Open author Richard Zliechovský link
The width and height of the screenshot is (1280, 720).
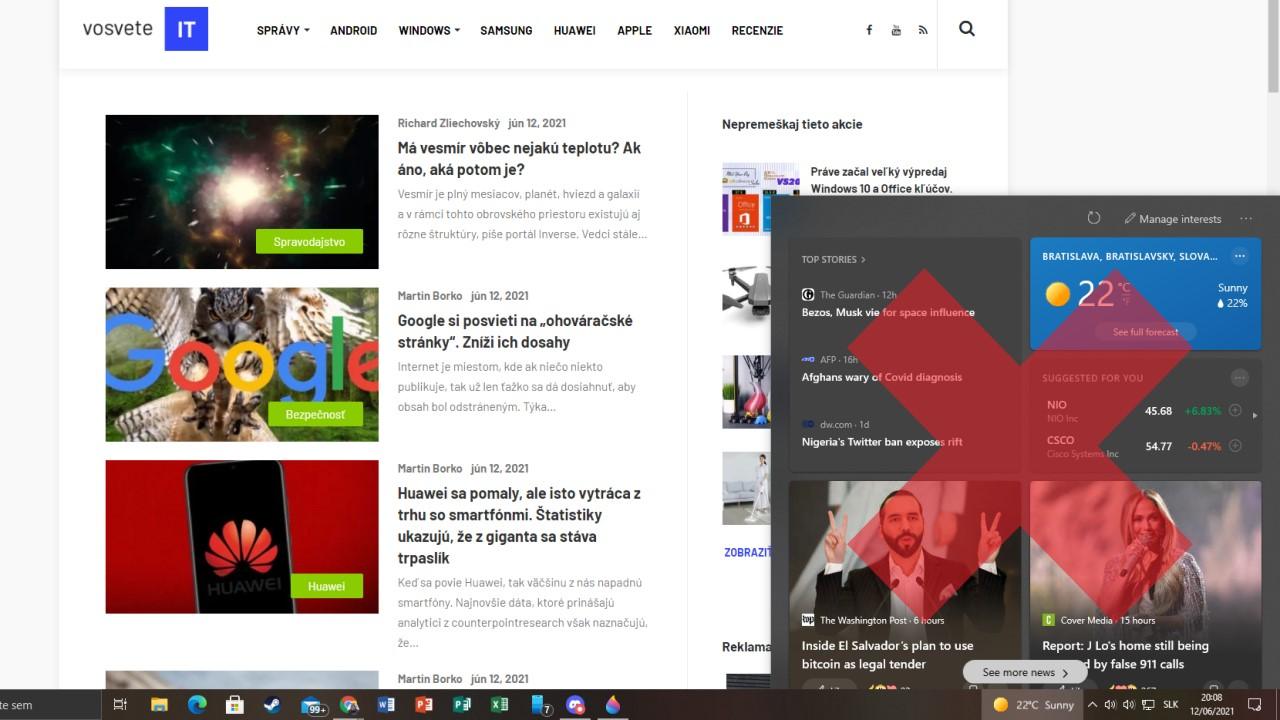pyautogui.click(x=448, y=123)
